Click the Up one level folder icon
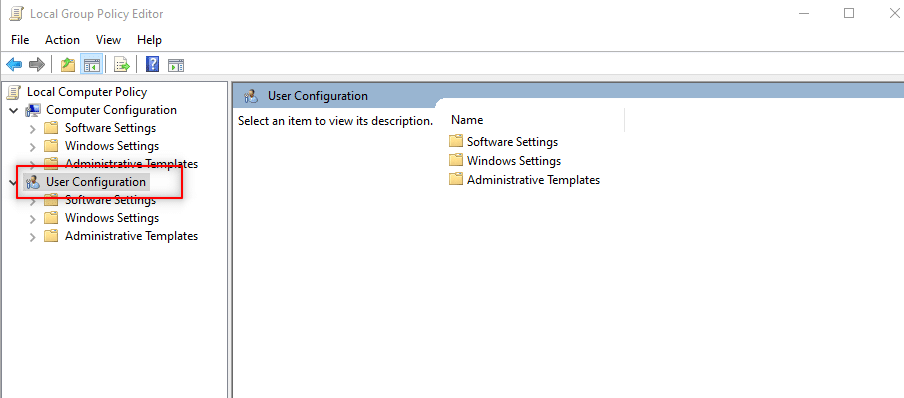Viewport: 904px width, 398px height. [68, 65]
